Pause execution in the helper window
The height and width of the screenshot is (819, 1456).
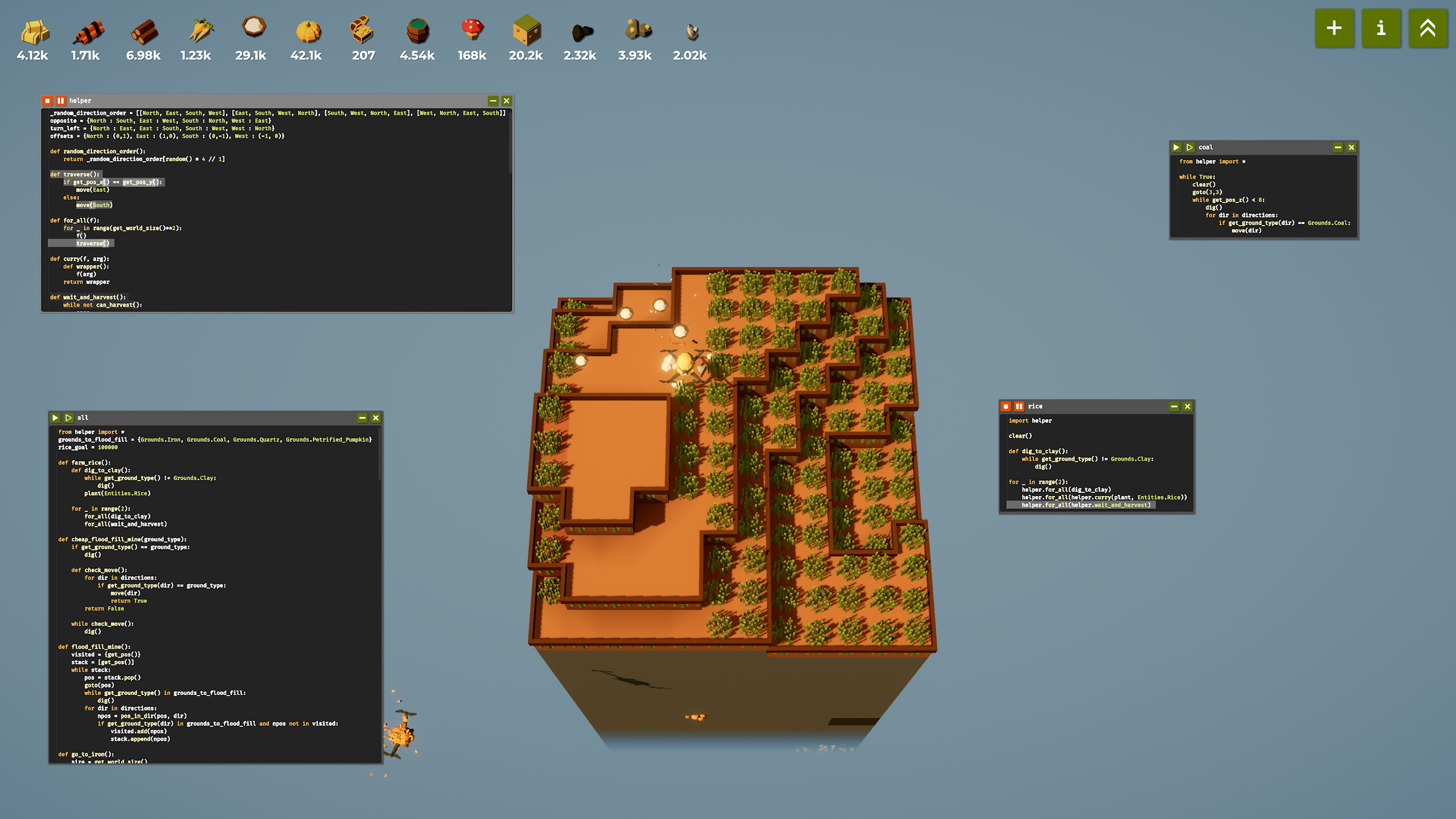pos(60,101)
